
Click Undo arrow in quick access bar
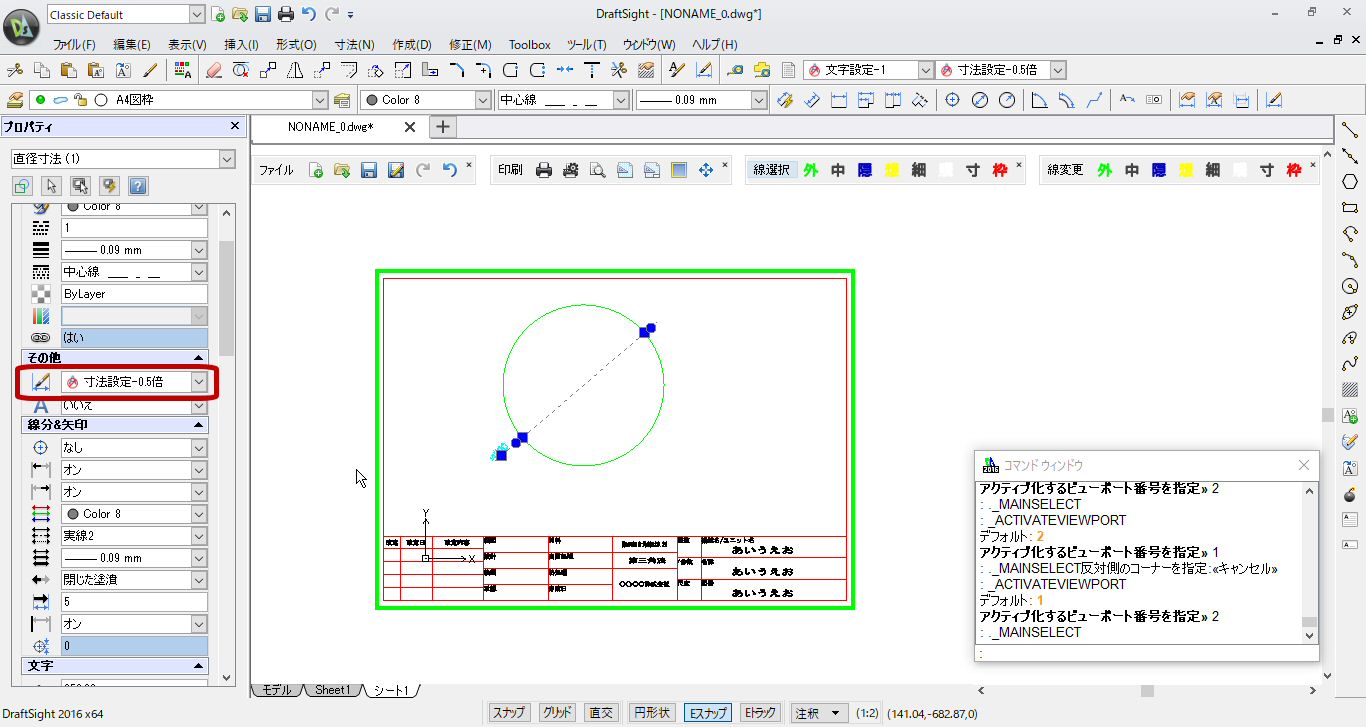[309, 14]
